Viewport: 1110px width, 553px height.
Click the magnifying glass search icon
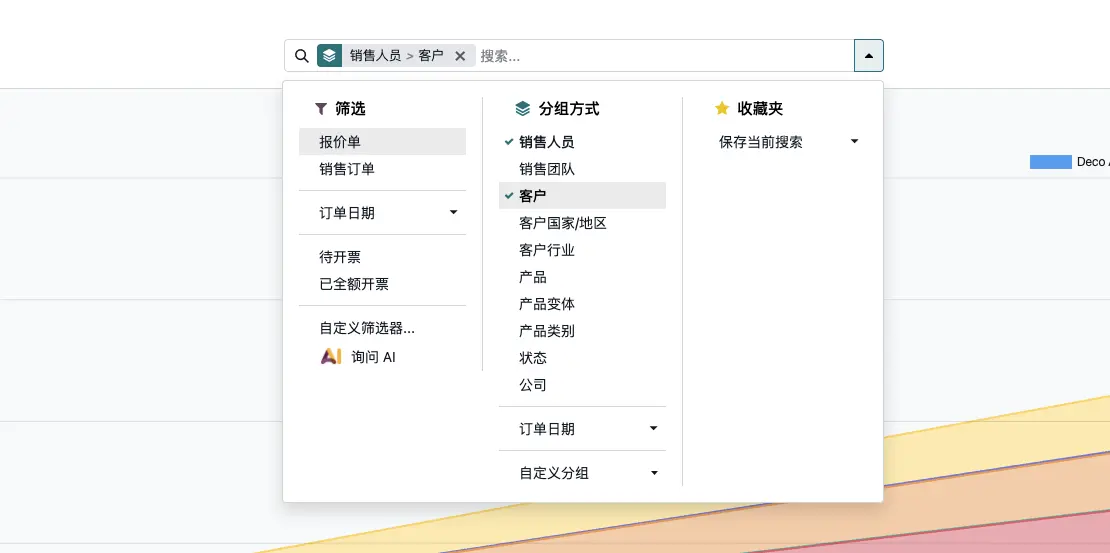point(302,56)
